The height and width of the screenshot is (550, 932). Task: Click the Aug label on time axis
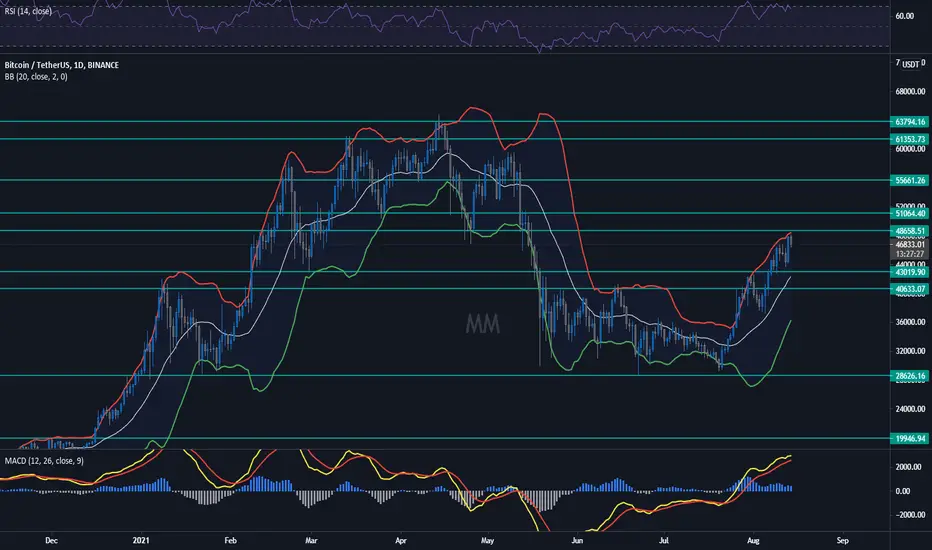[753, 540]
